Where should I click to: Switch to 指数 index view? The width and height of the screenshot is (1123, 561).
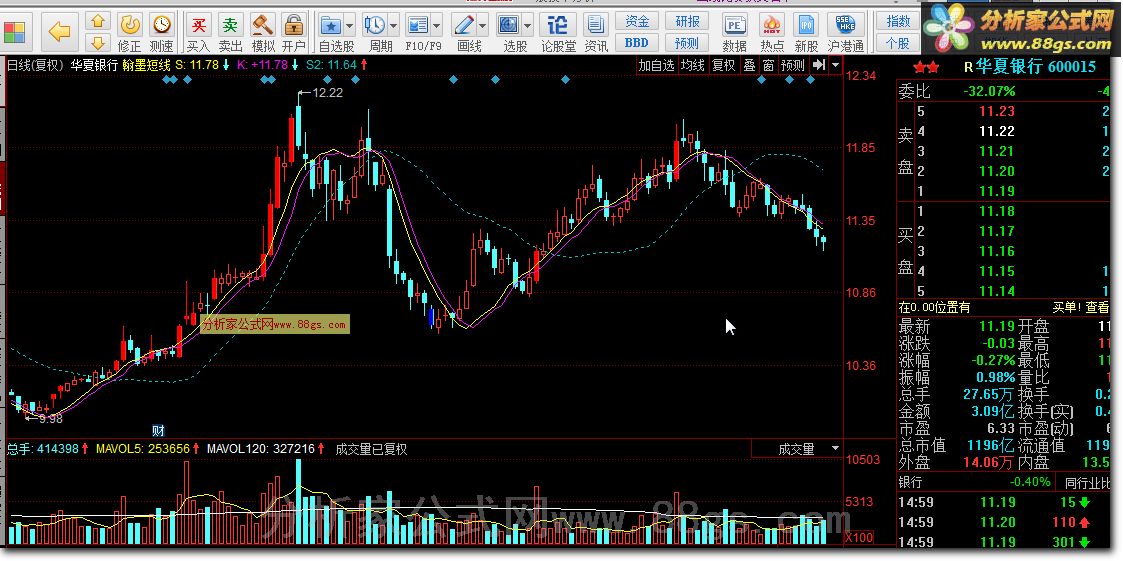pyautogui.click(x=898, y=21)
